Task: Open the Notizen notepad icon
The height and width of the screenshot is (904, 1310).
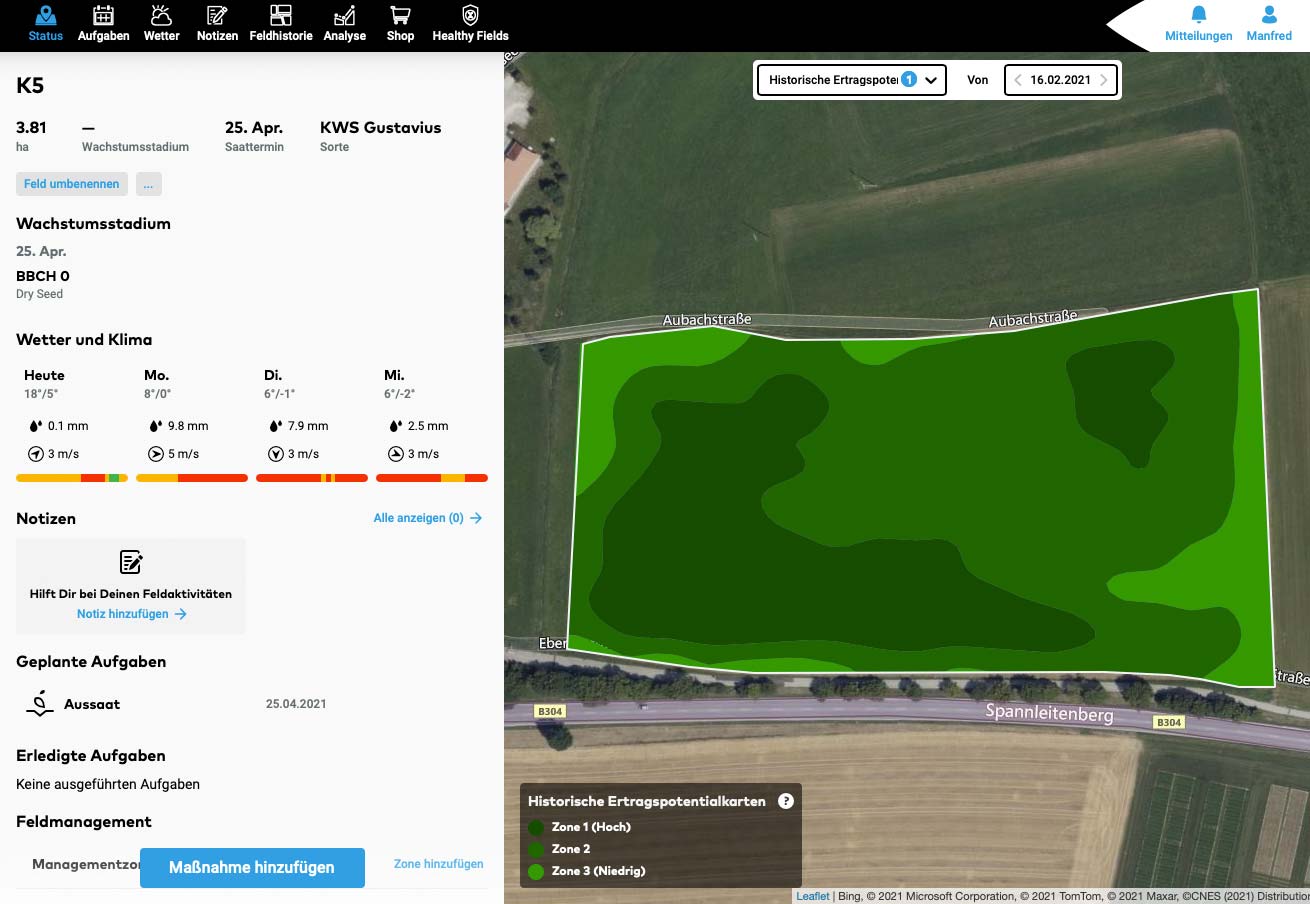Action: [217, 16]
